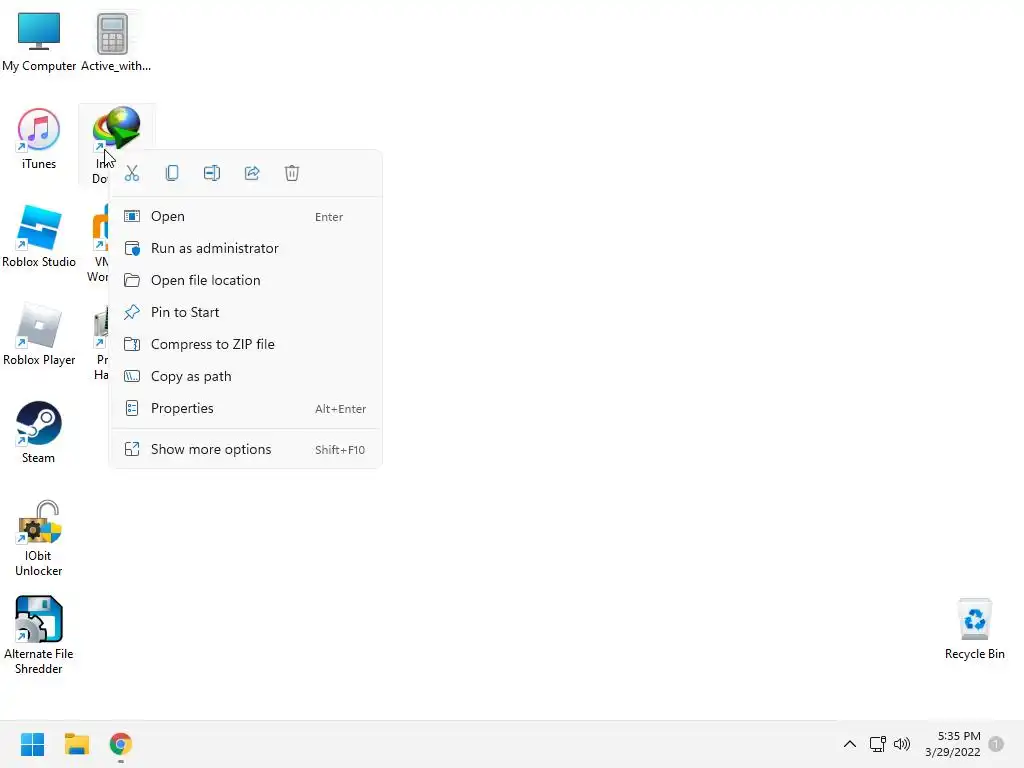This screenshot has width=1024, height=768.
Task: Select Open from the context menu
Action: 246,216
